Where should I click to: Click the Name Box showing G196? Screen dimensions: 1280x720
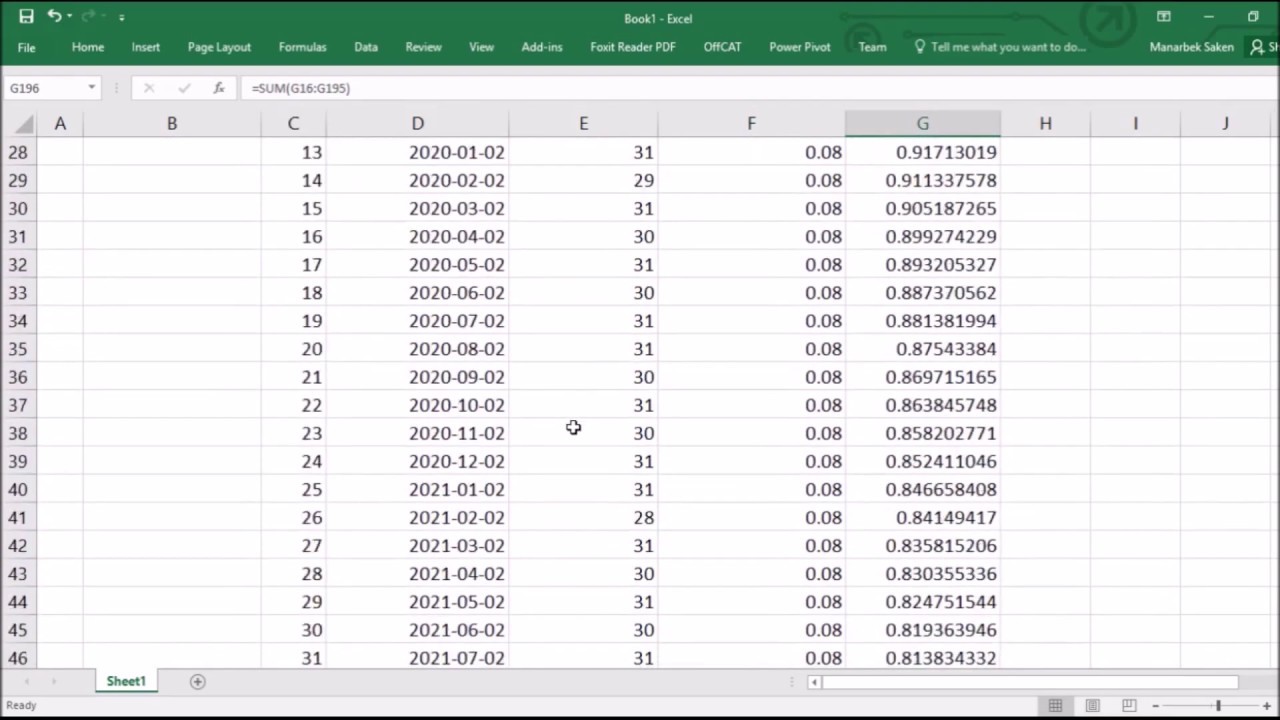tap(44, 88)
